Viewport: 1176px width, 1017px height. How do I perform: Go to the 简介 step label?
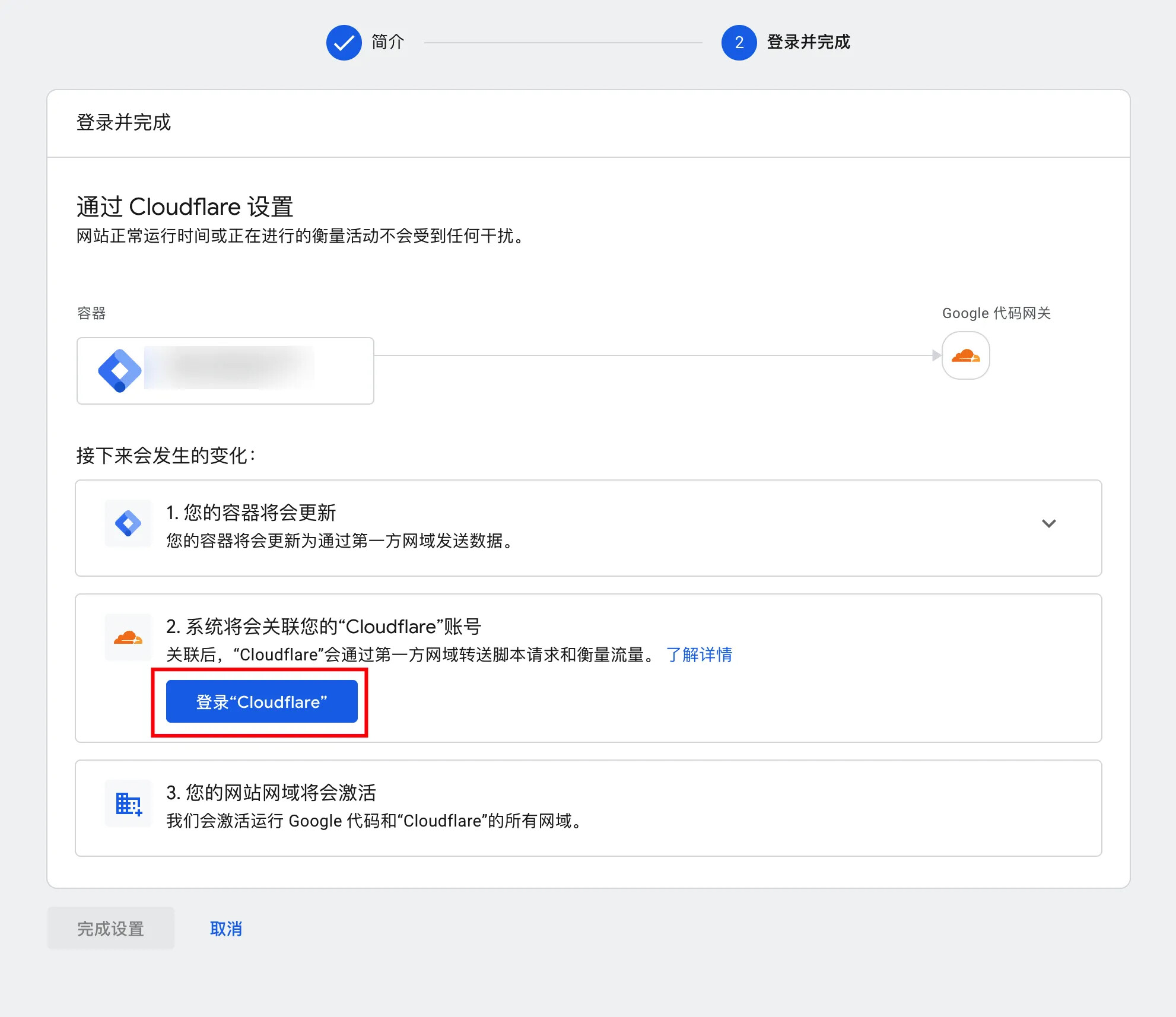click(x=387, y=42)
